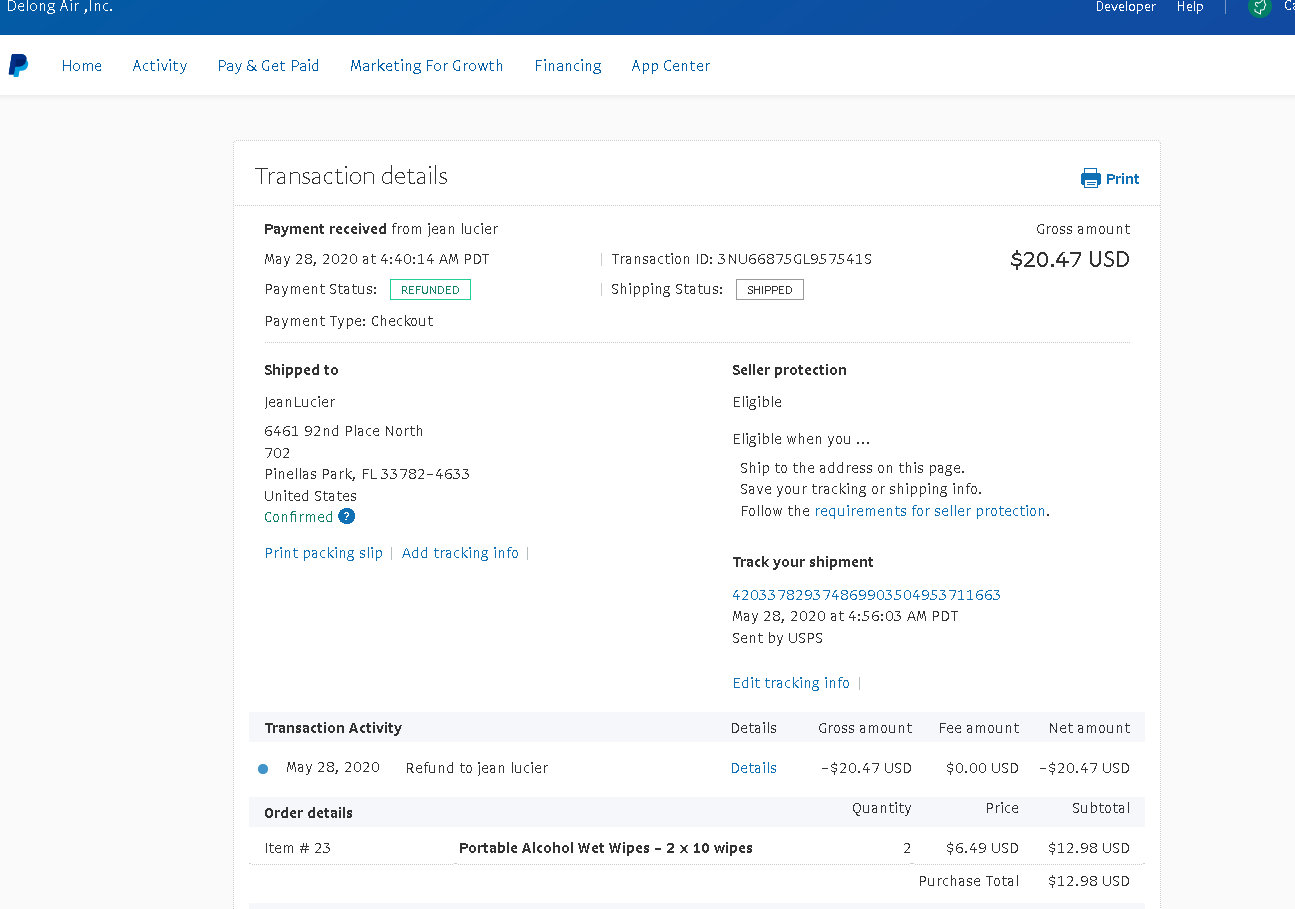Click Print packing slip link
Viewport: 1295px width, 909px height.
tap(323, 553)
